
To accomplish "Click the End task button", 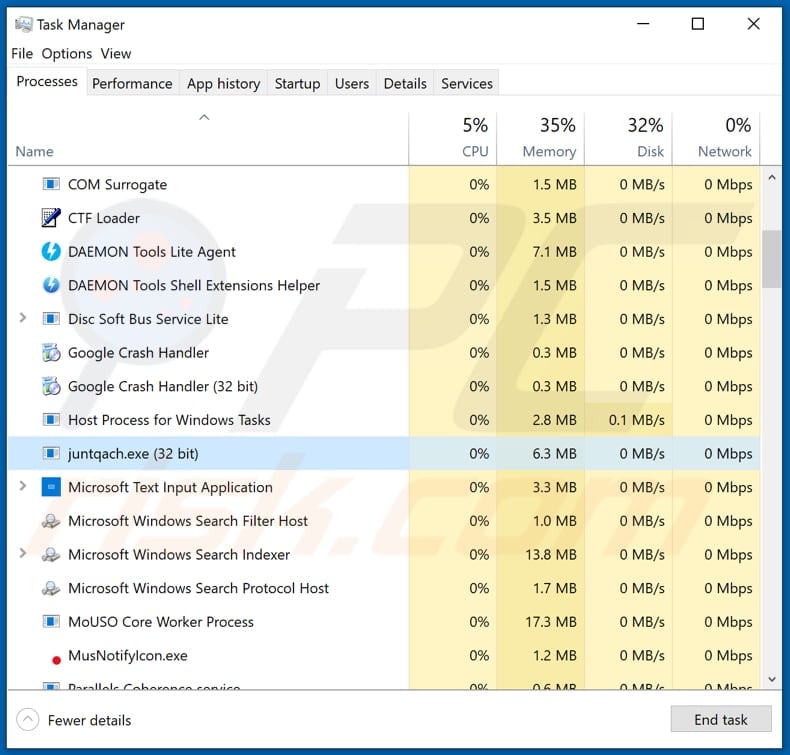I will (x=721, y=719).
